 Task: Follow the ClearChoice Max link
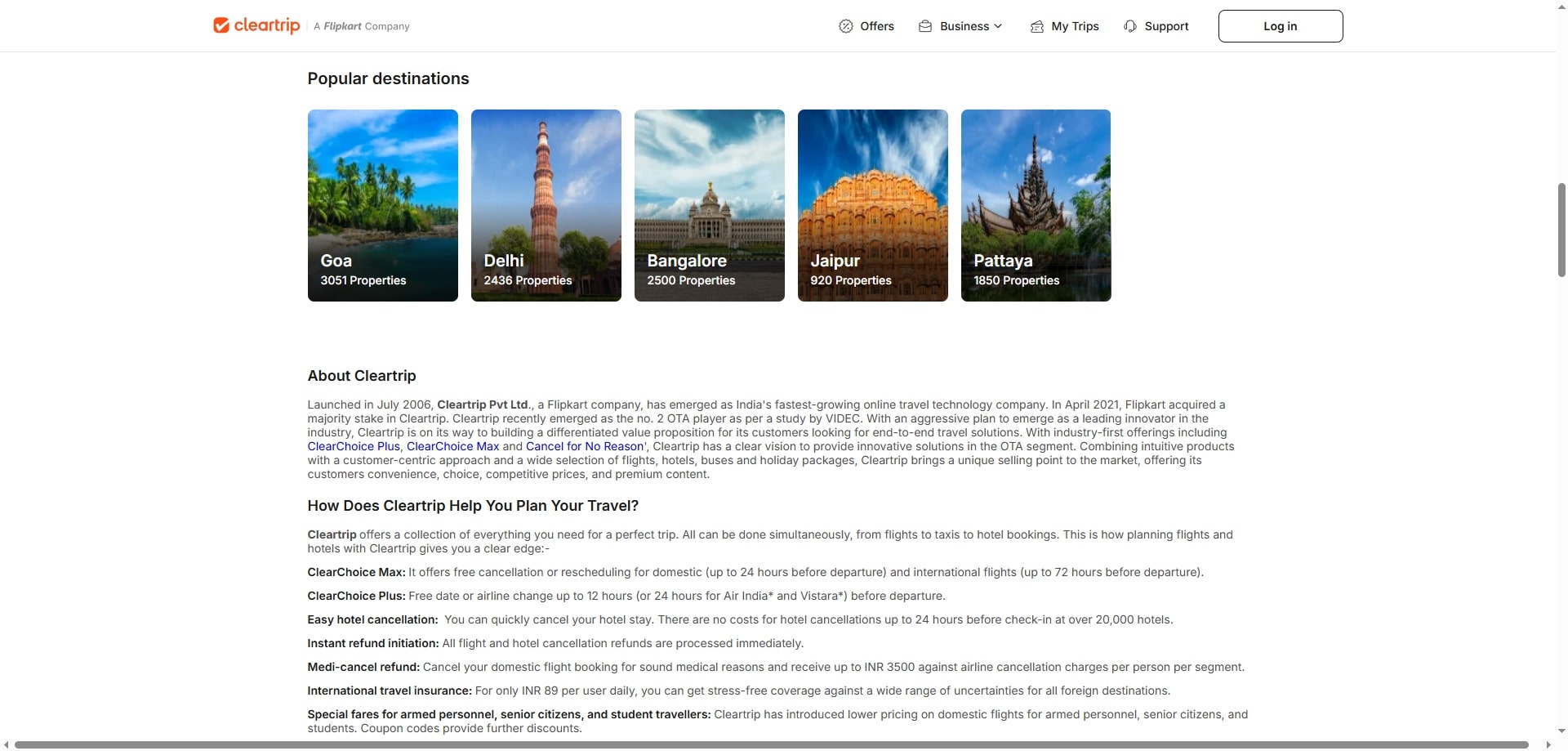(x=452, y=446)
